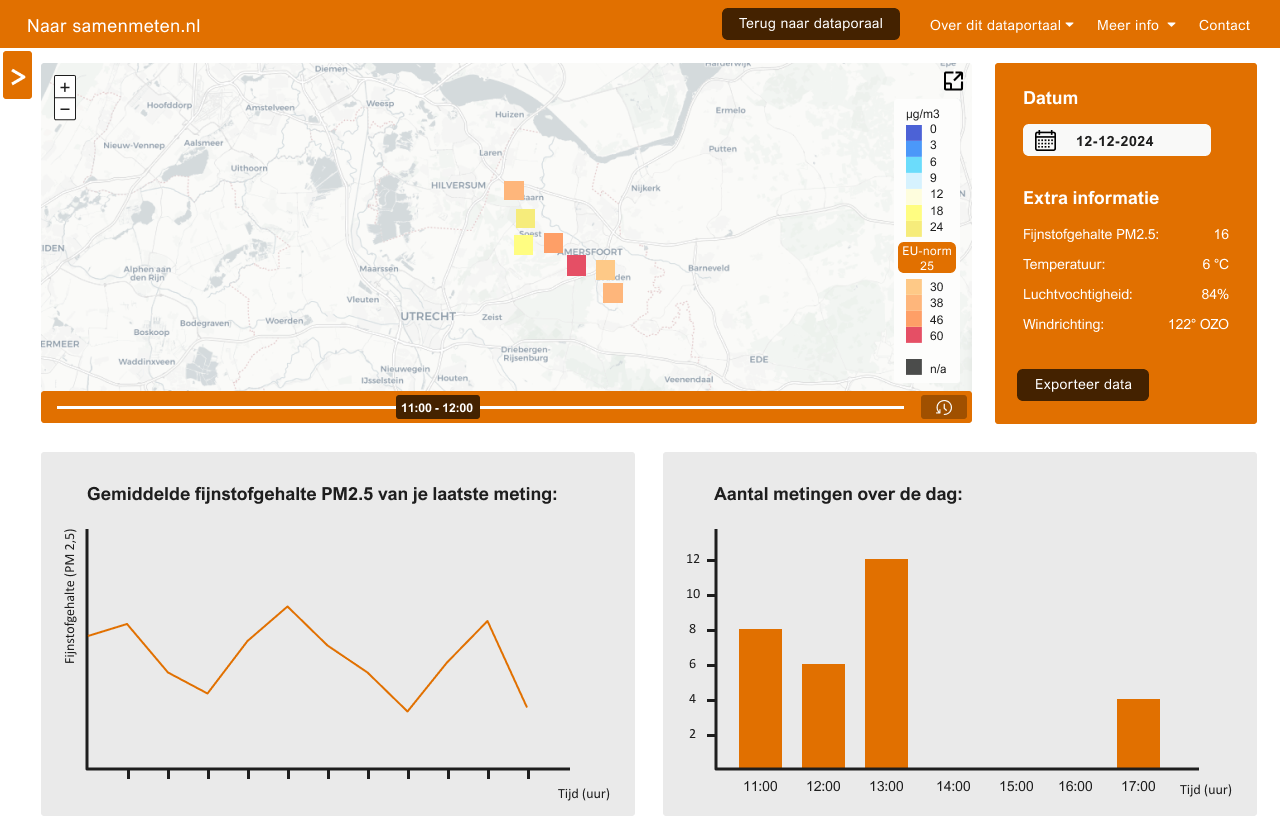Open the Meer info dropdown
This screenshot has width=1280, height=832.
click(x=1136, y=25)
